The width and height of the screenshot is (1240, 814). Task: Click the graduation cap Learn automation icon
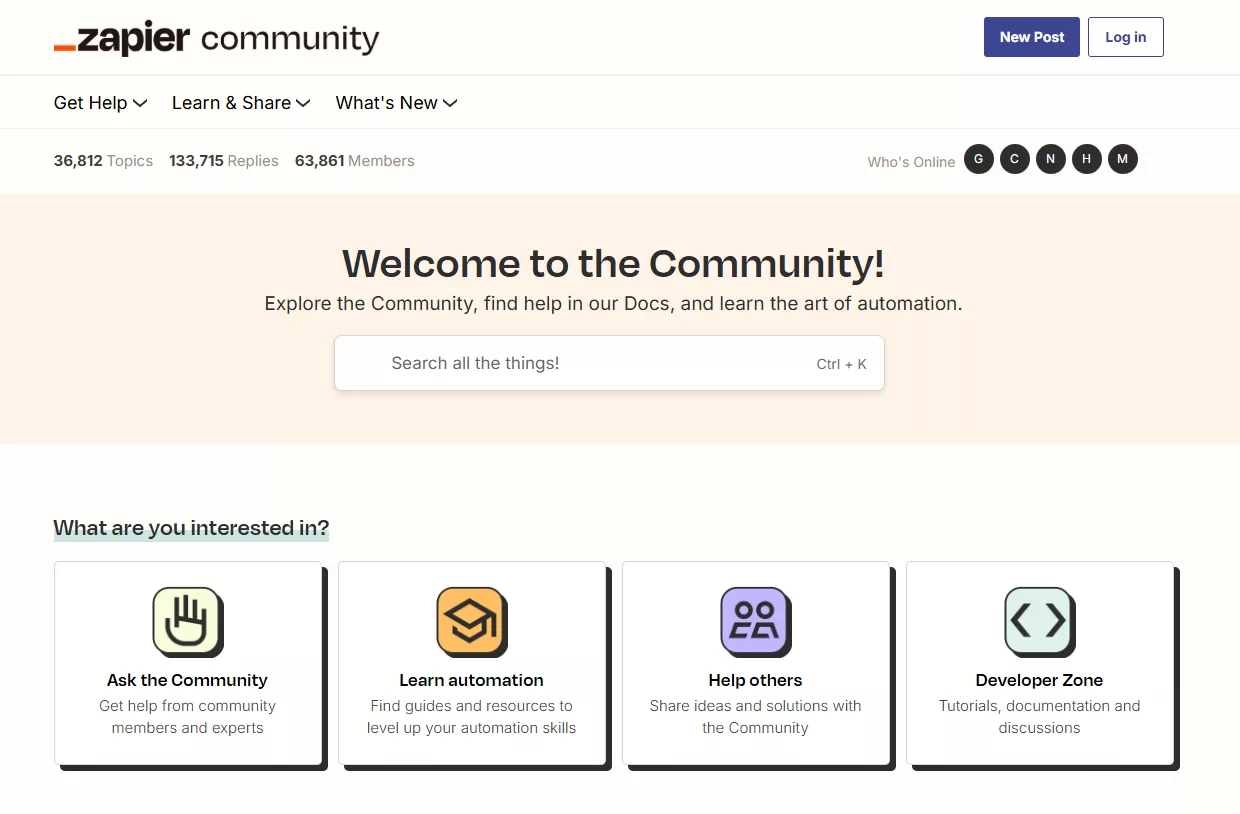point(471,621)
